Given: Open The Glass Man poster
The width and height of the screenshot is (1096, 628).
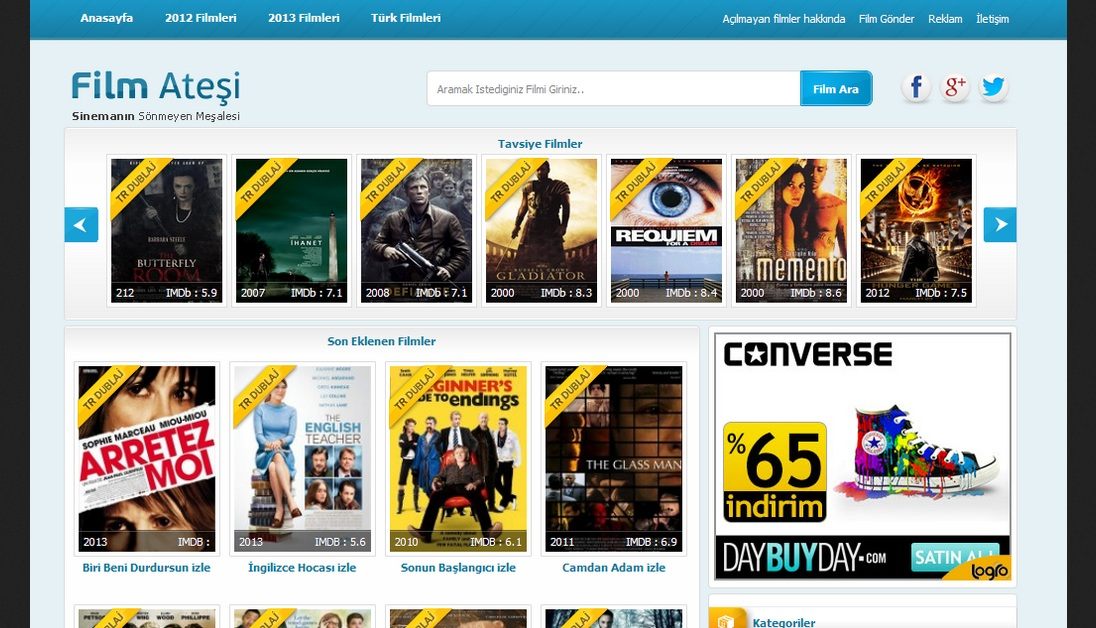Looking at the screenshot, I should point(614,459).
